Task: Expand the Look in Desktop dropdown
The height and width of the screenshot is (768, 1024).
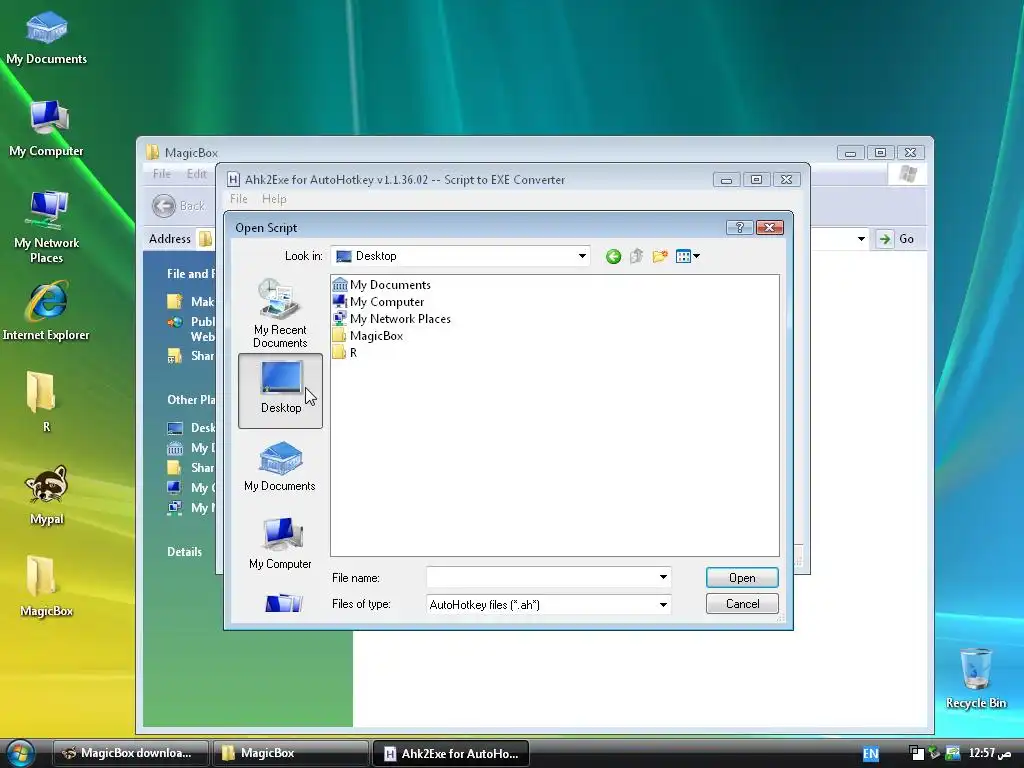Action: click(581, 256)
